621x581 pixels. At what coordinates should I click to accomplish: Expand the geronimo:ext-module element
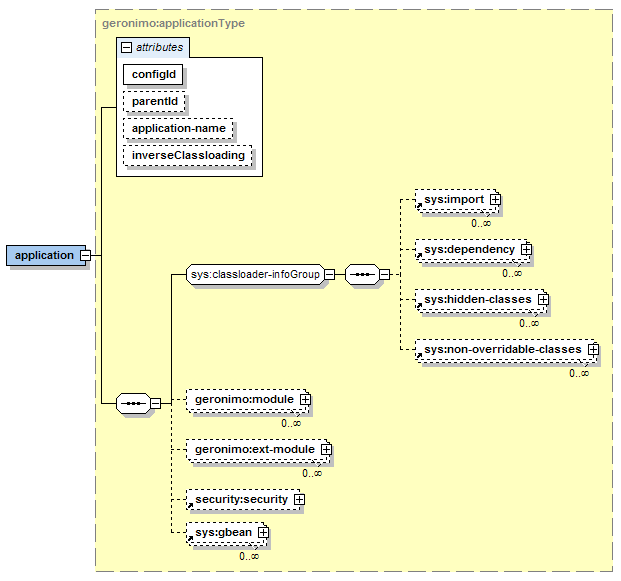point(326,450)
